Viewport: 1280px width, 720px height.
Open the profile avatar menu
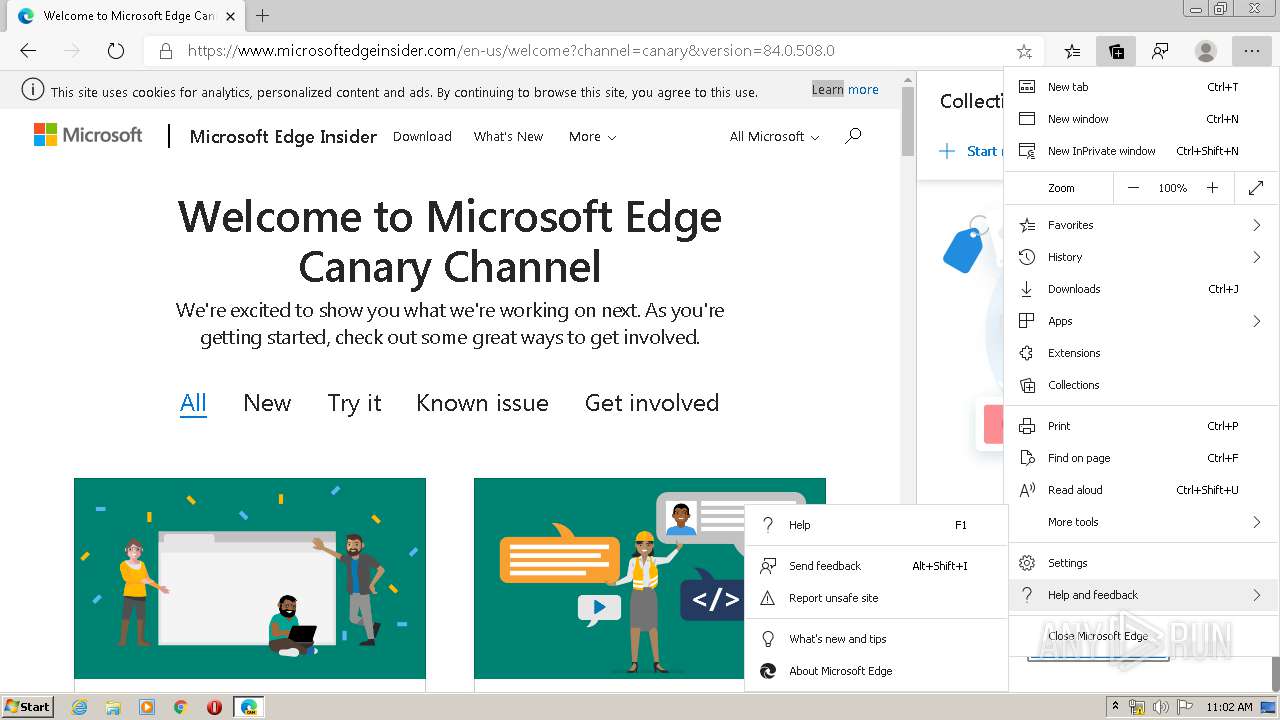[x=1206, y=51]
